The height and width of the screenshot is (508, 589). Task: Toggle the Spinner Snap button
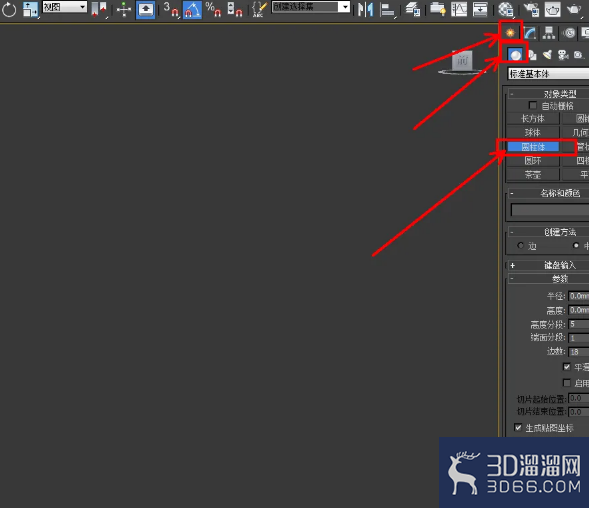pyautogui.click(x=234, y=9)
